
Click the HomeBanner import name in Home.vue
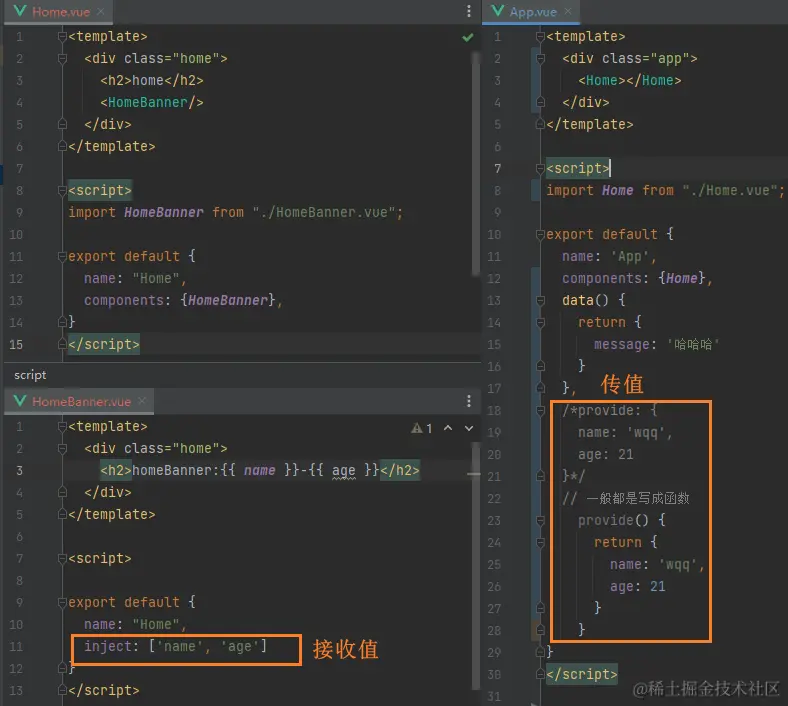click(x=164, y=213)
